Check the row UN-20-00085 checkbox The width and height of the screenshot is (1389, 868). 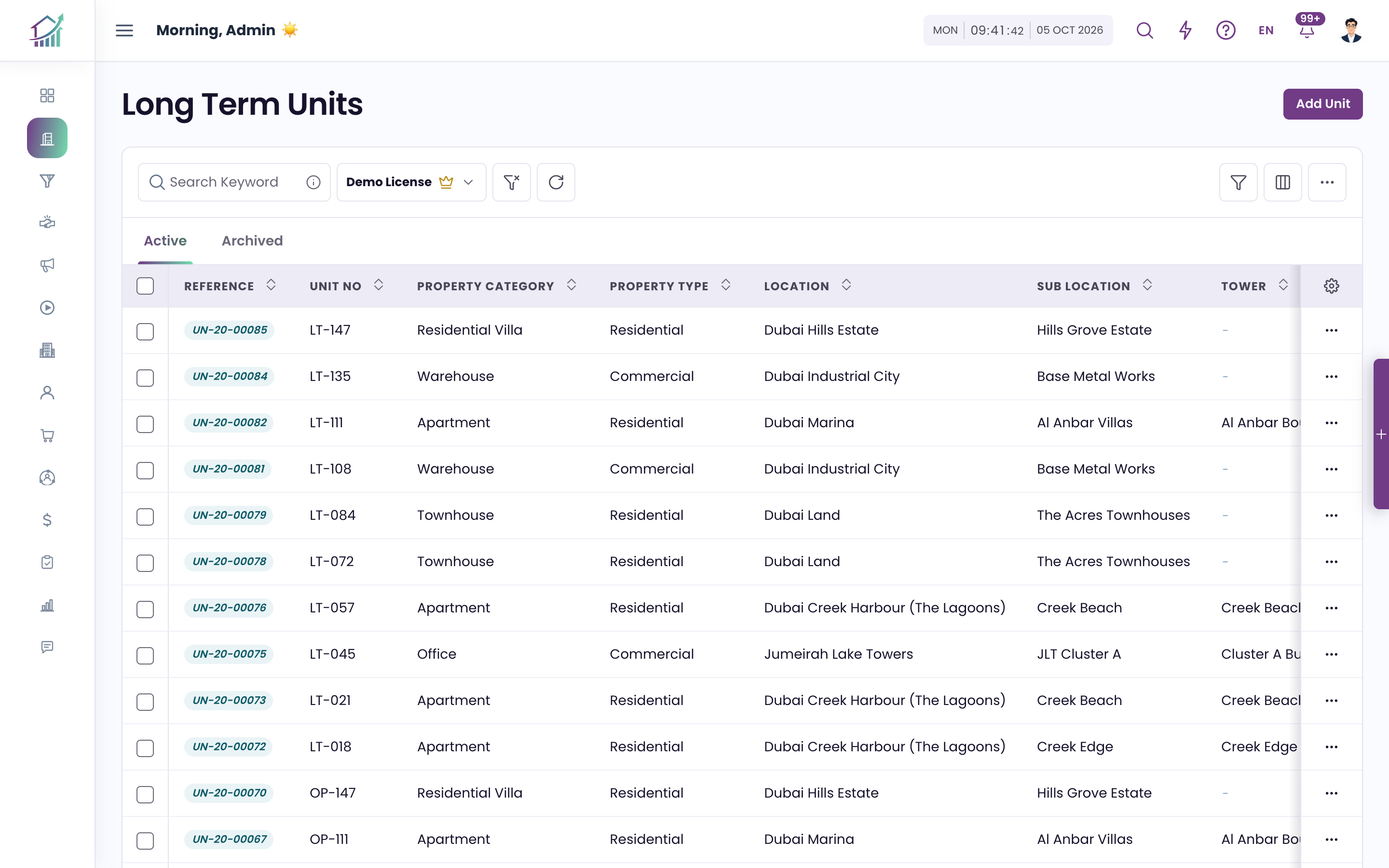pos(145,332)
